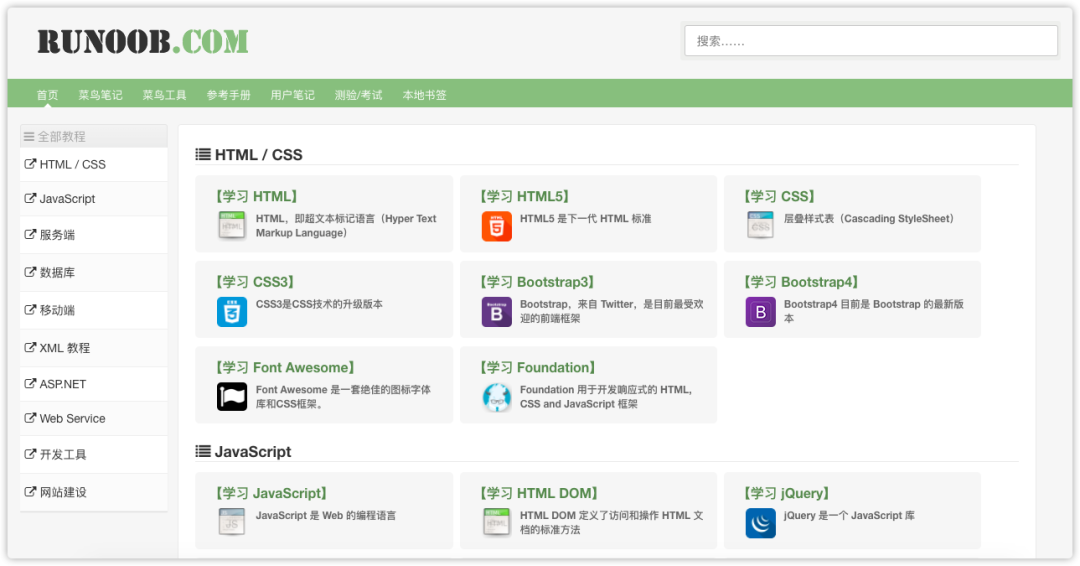
Task: Click the list icon beside 全部教程
Action: pyautogui.click(x=29, y=136)
